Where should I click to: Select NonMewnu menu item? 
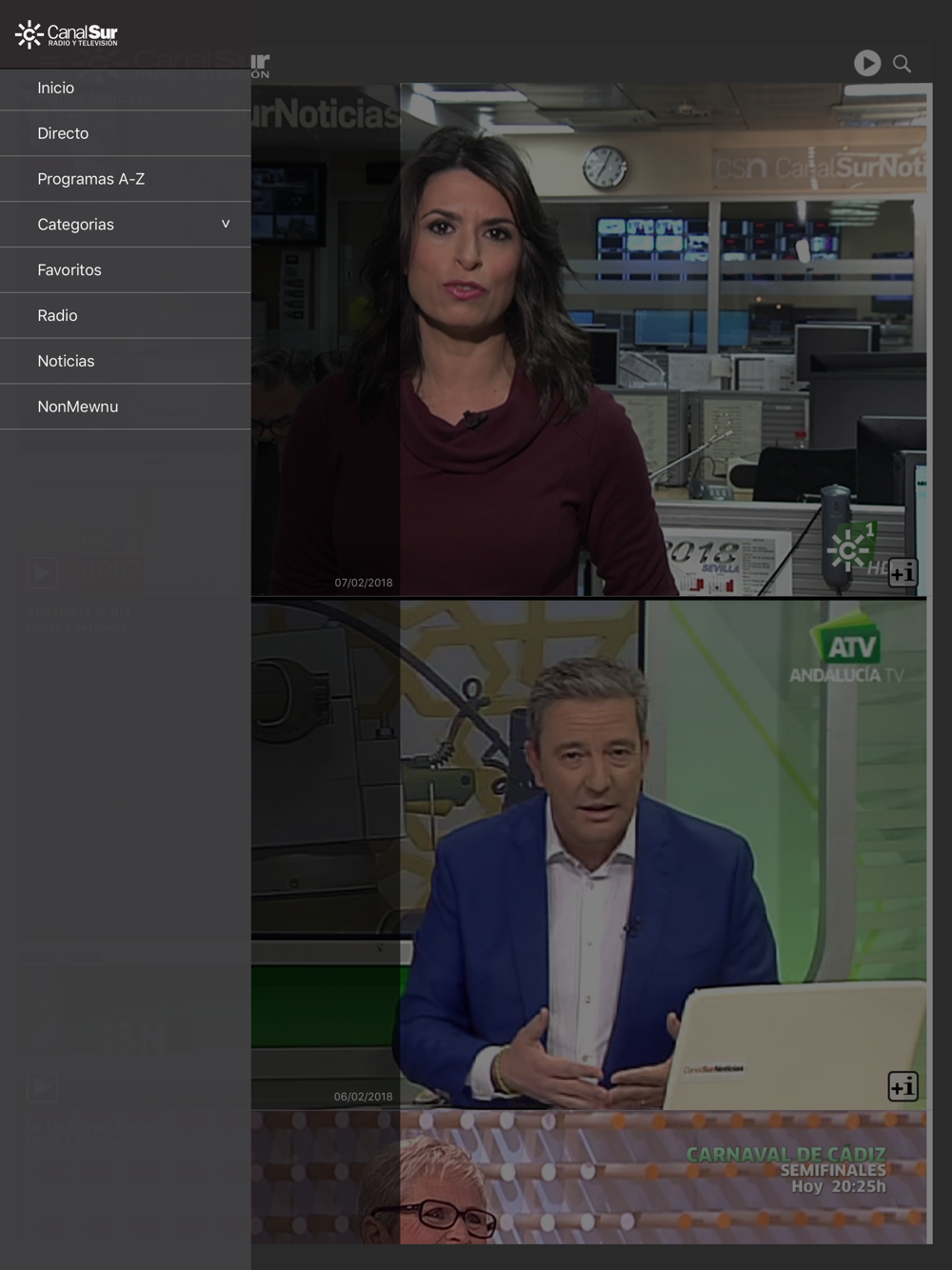[x=126, y=407]
